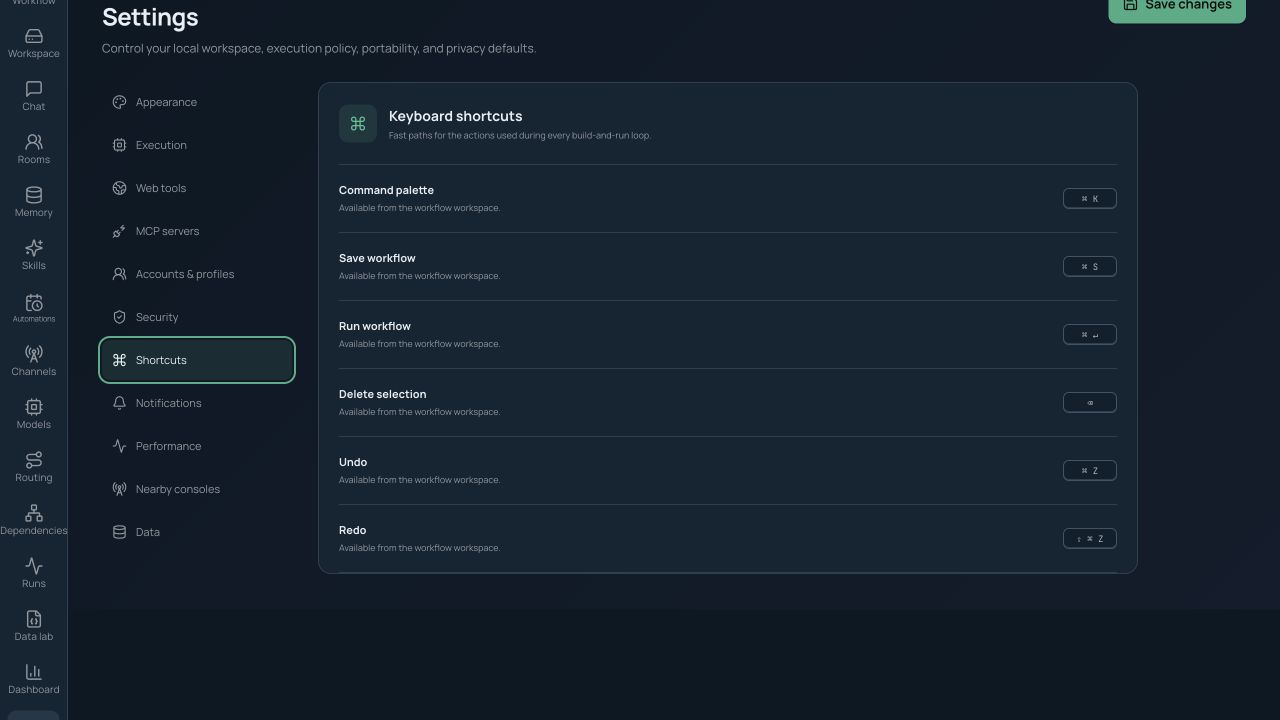The width and height of the screenshot is (1280, 720).
Task: Edit the Delete selection shortcut key
Action: (x=1090, y=403)
